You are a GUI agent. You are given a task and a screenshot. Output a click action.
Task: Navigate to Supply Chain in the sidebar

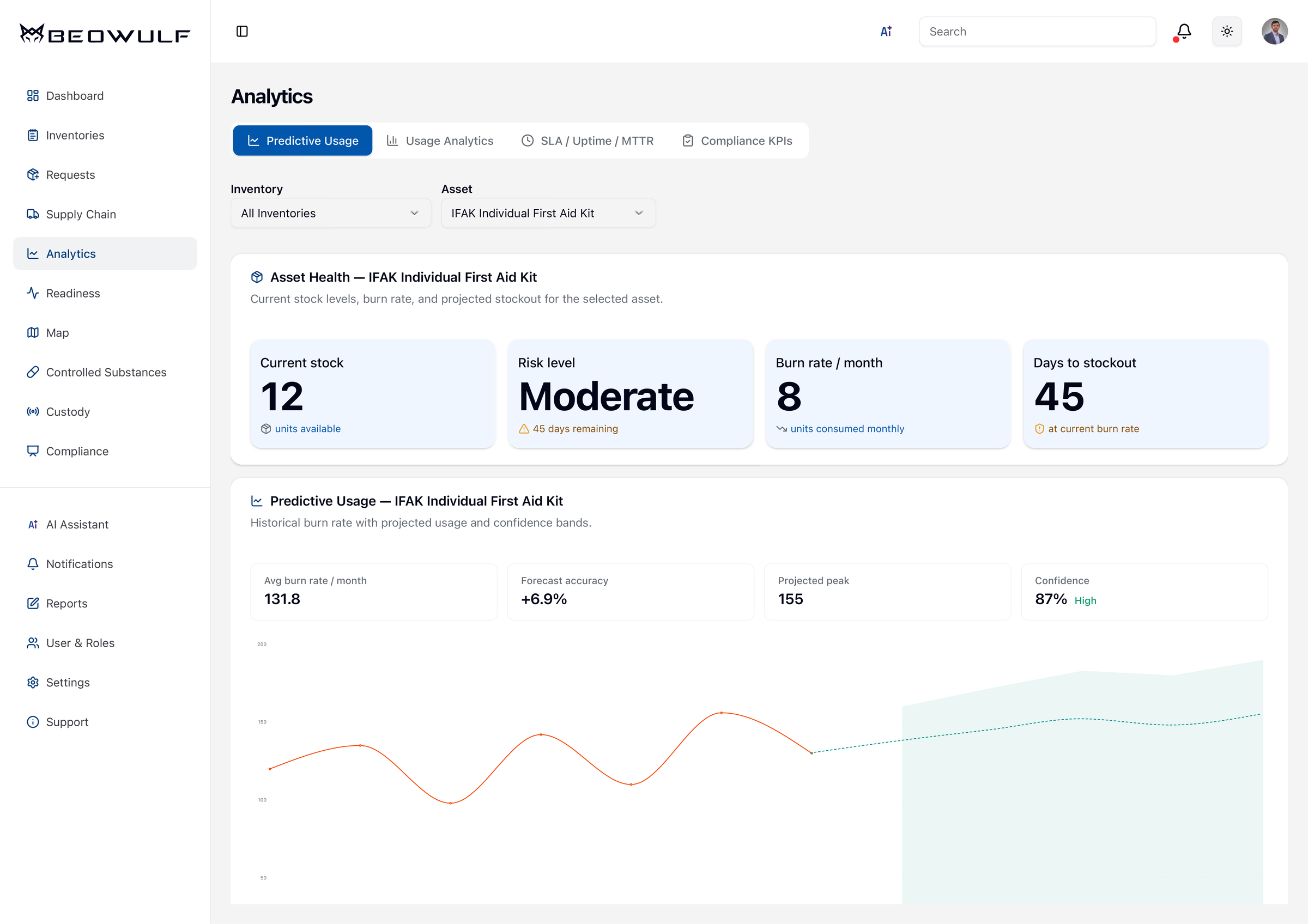pos(81,214)
